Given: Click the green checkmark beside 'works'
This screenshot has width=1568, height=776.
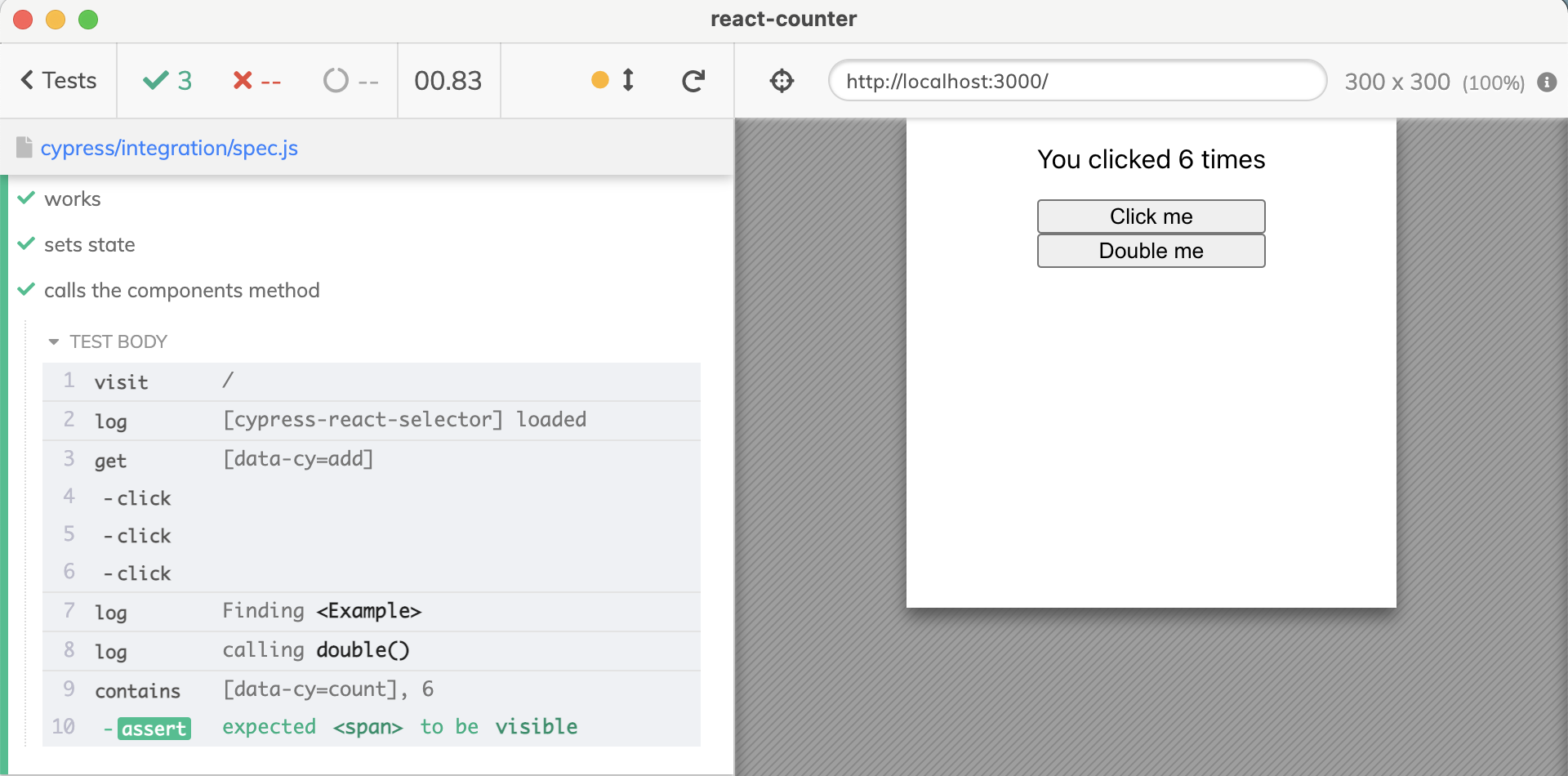Looking at the screenshot, I should click(x=26, y=198).
